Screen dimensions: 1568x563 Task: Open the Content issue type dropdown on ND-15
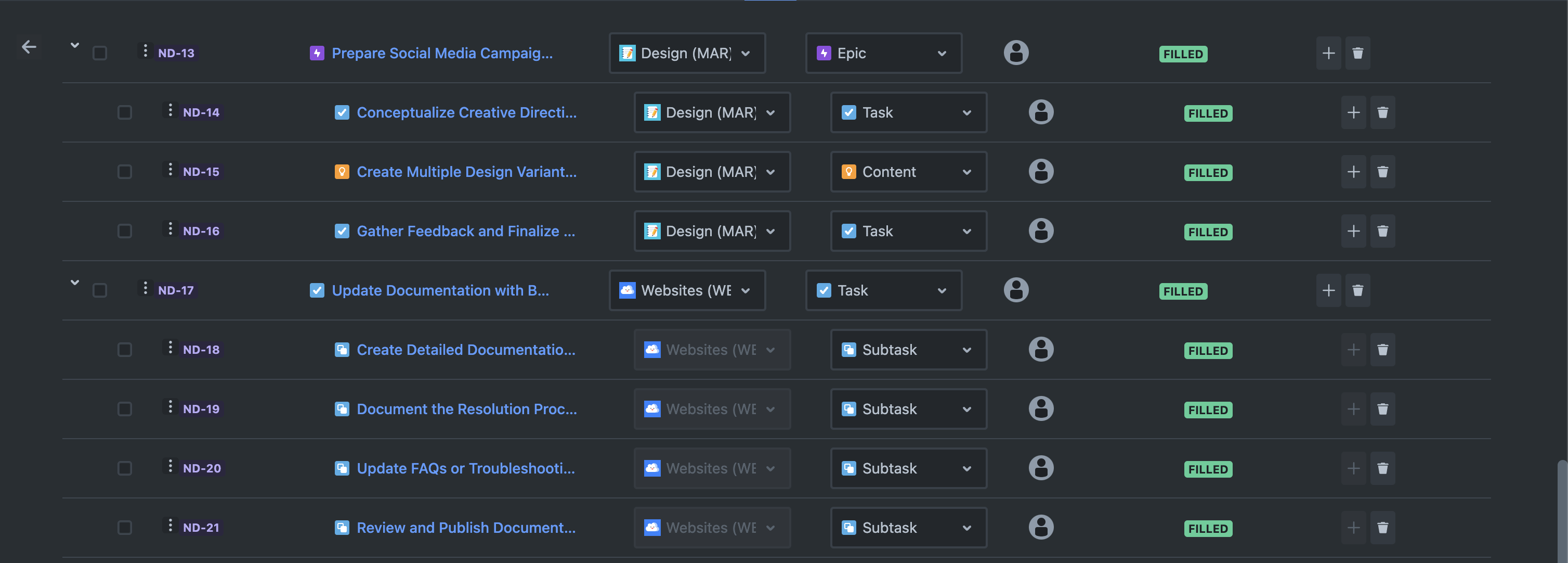pos(908,172)
